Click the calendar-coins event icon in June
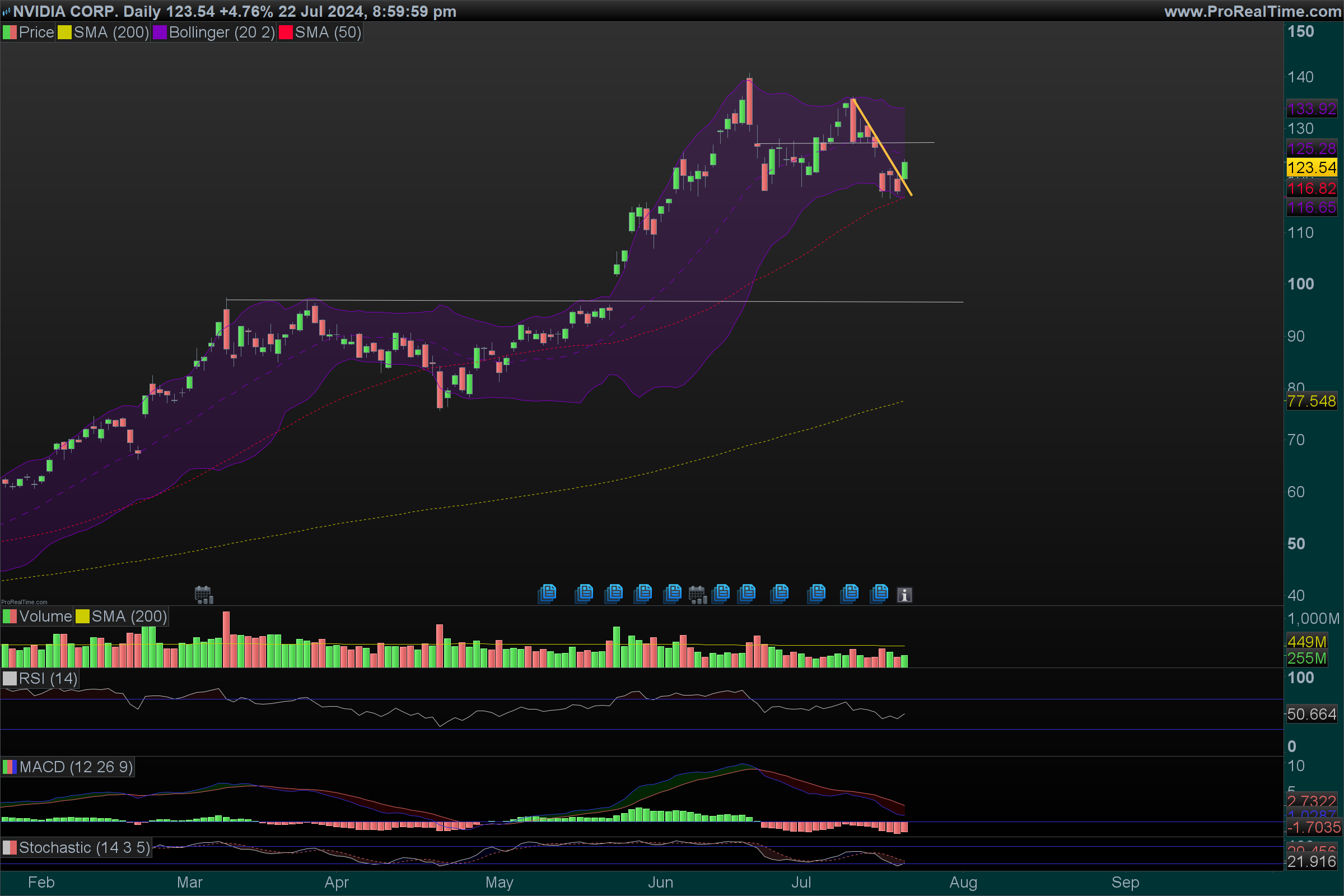Image resolution: width=1344 pixels, height=896 pixels. [x=698, y=594]
